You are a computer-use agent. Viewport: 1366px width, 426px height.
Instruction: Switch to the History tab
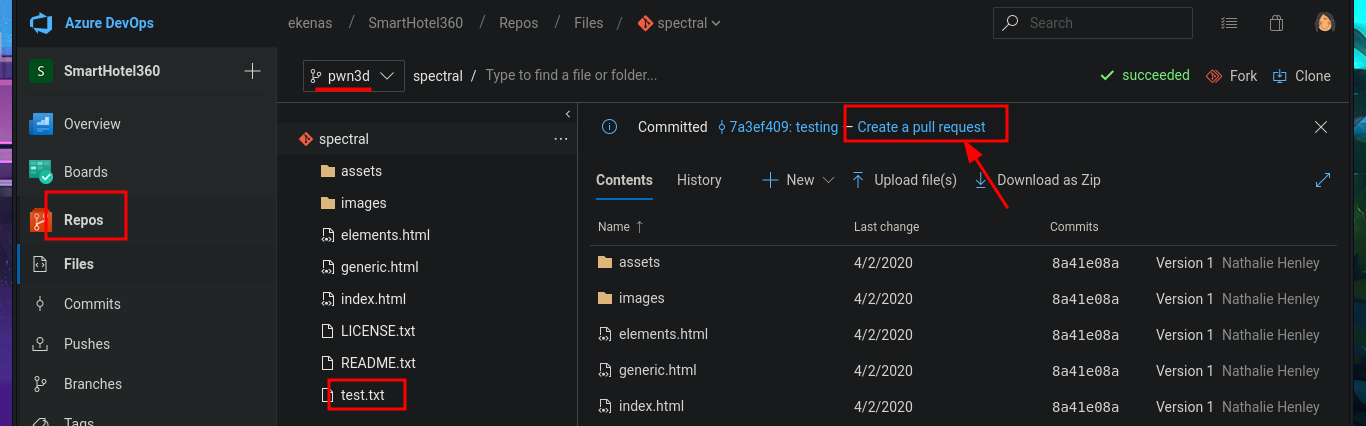[699, 180]
